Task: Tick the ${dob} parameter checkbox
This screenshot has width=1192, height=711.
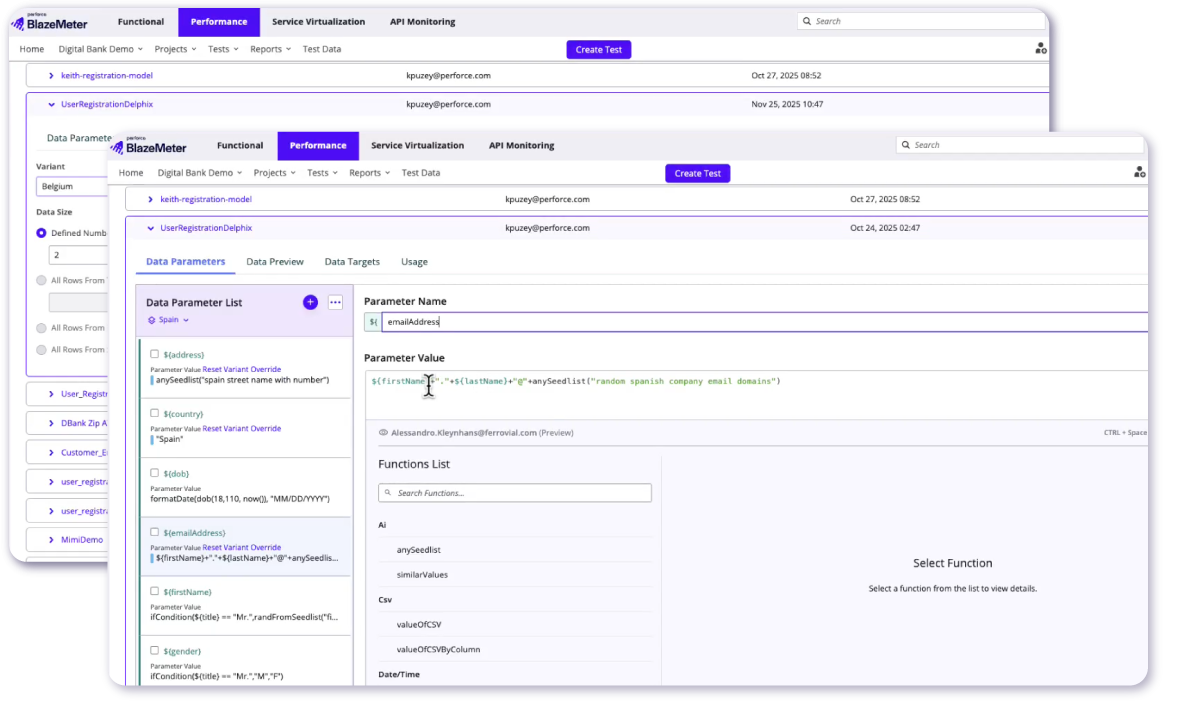Action: click(154, 473)
